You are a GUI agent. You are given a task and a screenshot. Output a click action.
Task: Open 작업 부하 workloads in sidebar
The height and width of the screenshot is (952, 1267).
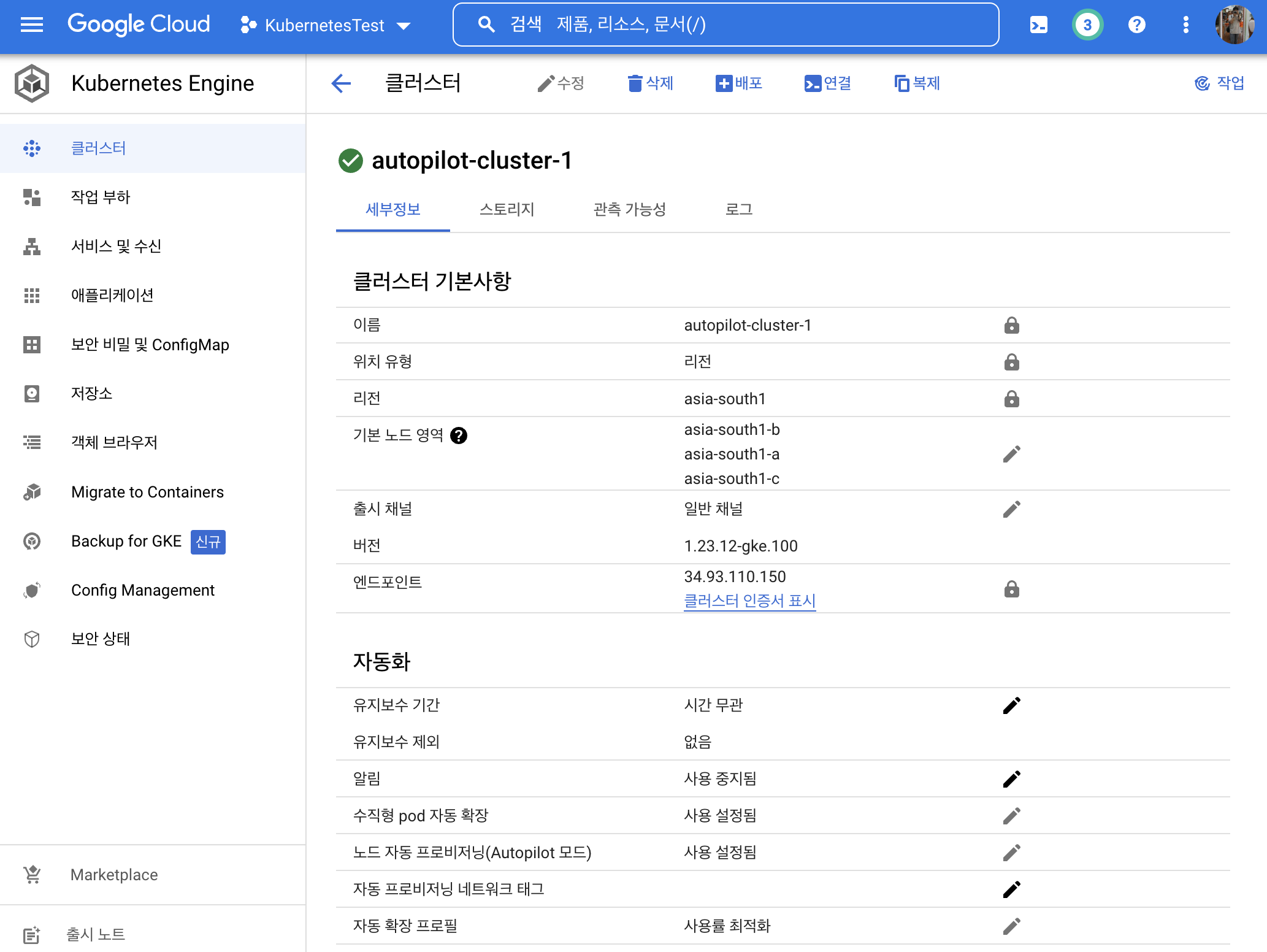tap(153, 198)
